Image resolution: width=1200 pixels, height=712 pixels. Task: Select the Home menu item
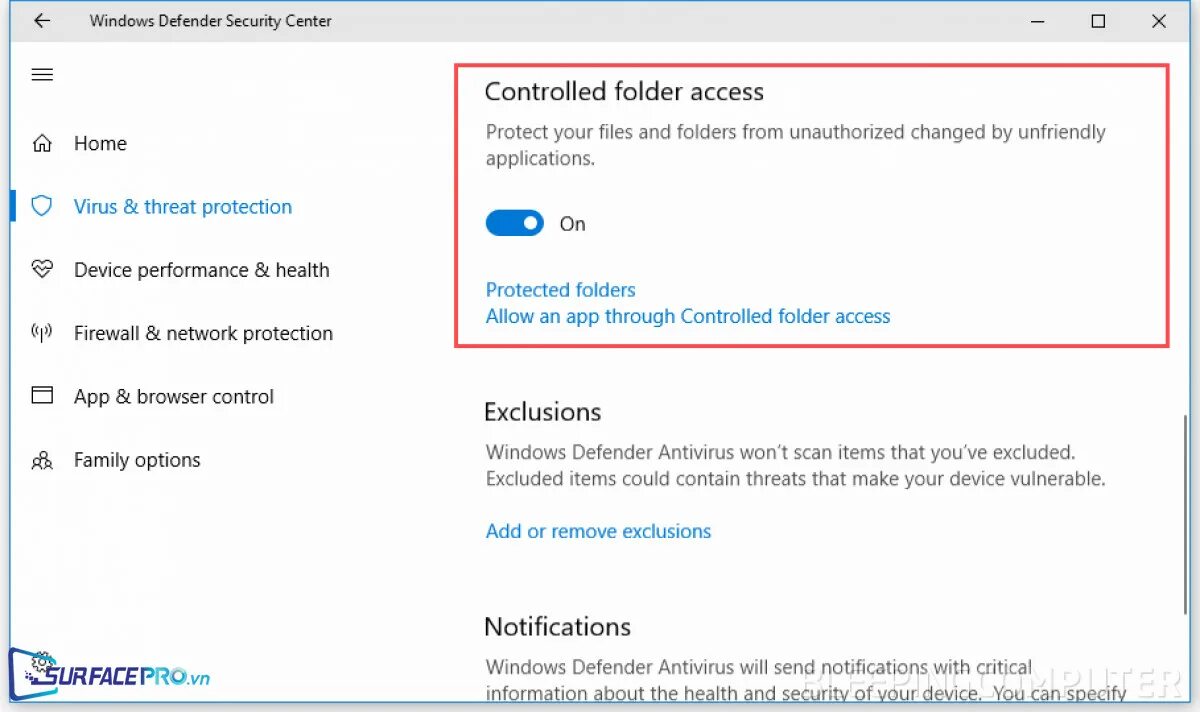tap(100, 143)
